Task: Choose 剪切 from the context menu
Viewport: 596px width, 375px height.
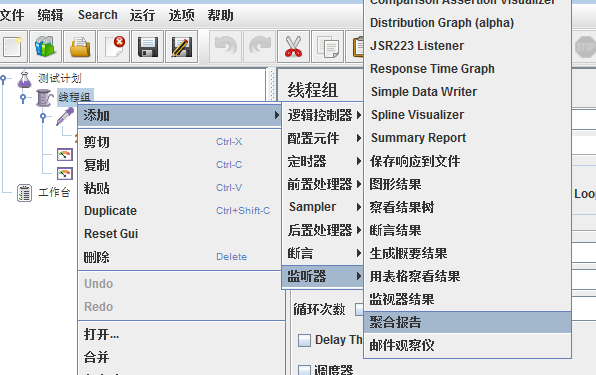Action: 179,142
